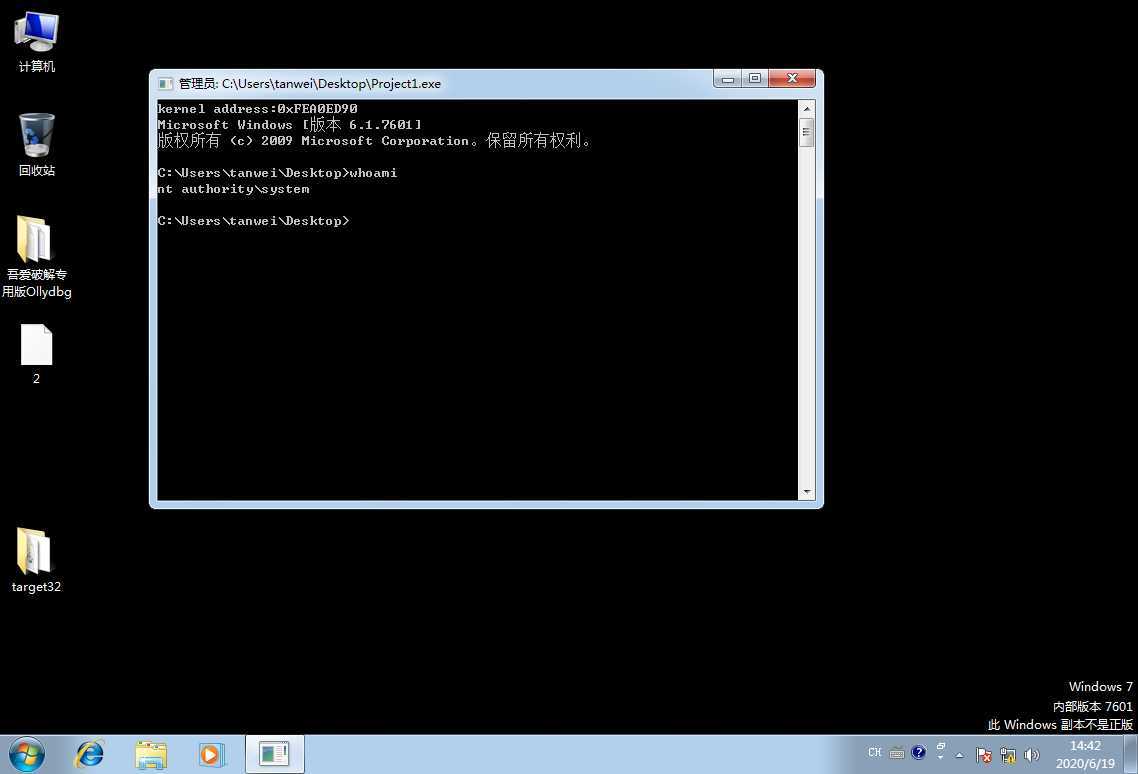Screen dimensions: 1138x774
Task: Show hidden tray icons with the arrow
Action: (960, 755)
